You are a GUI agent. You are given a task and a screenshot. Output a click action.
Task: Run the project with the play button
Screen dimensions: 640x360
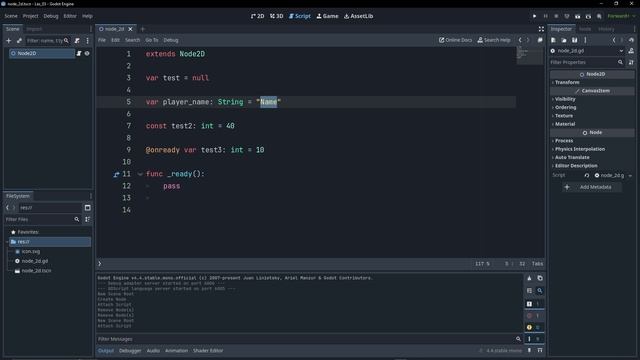pyautogui.click(x=534, y=16)
